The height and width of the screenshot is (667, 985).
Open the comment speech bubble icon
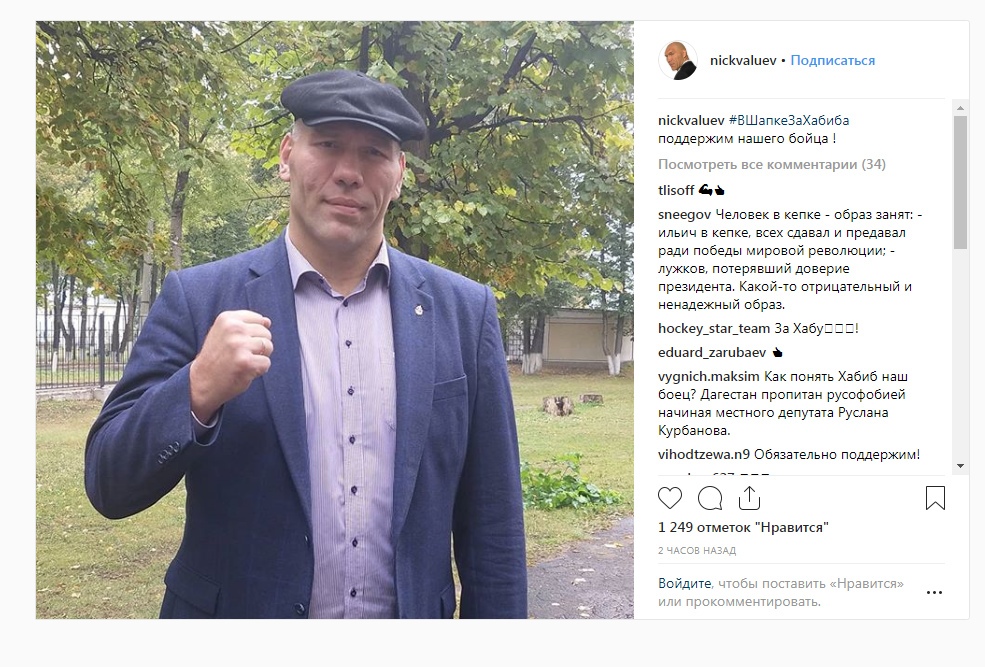(710, 499)
